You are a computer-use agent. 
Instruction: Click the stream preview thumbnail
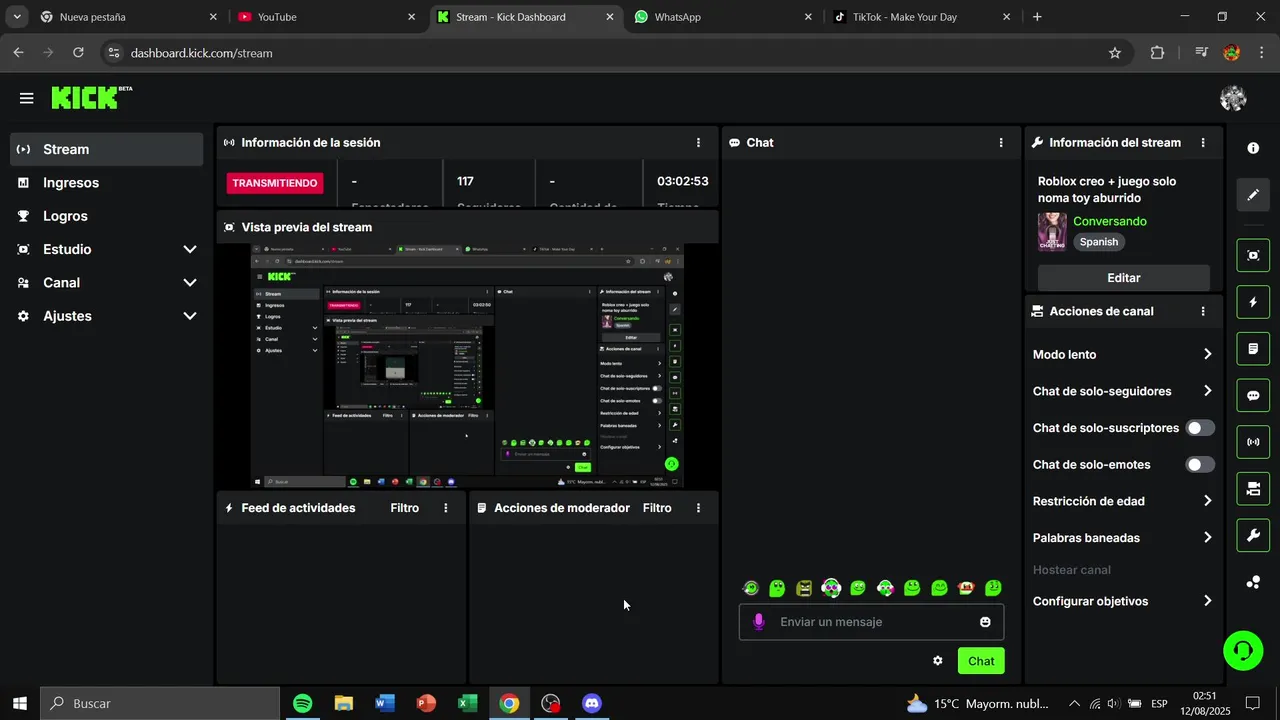click(467, 366)
